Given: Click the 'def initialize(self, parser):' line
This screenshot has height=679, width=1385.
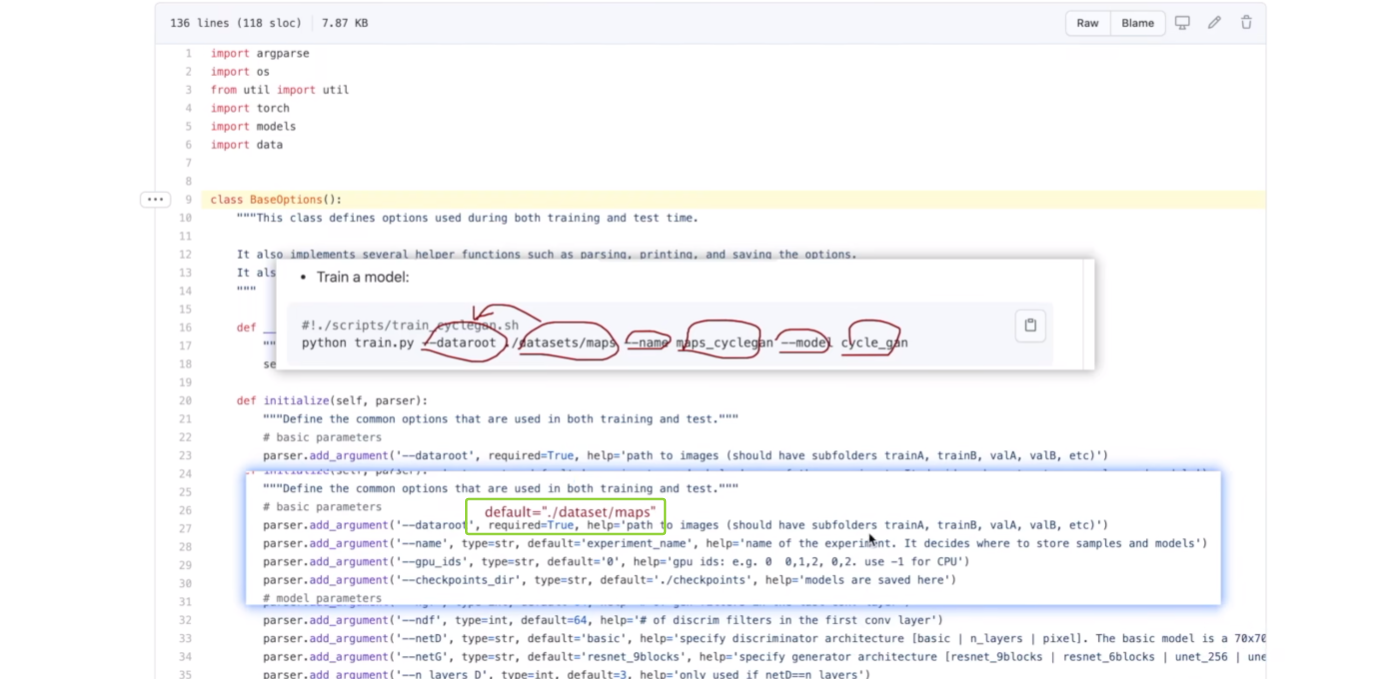Looking at the screenshot, I should [332, 401].
